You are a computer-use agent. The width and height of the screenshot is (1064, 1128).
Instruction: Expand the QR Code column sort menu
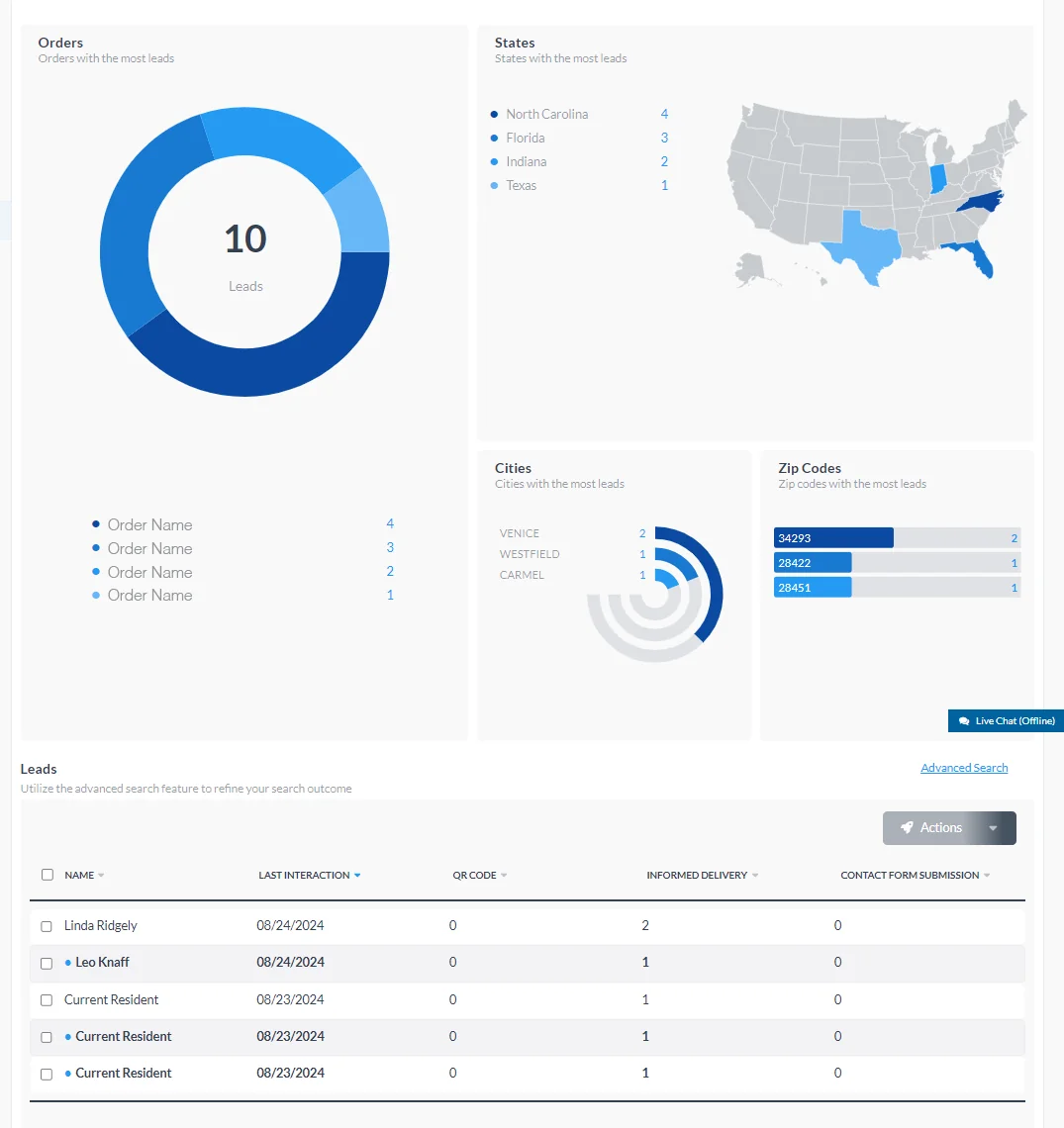click(504, 876)
